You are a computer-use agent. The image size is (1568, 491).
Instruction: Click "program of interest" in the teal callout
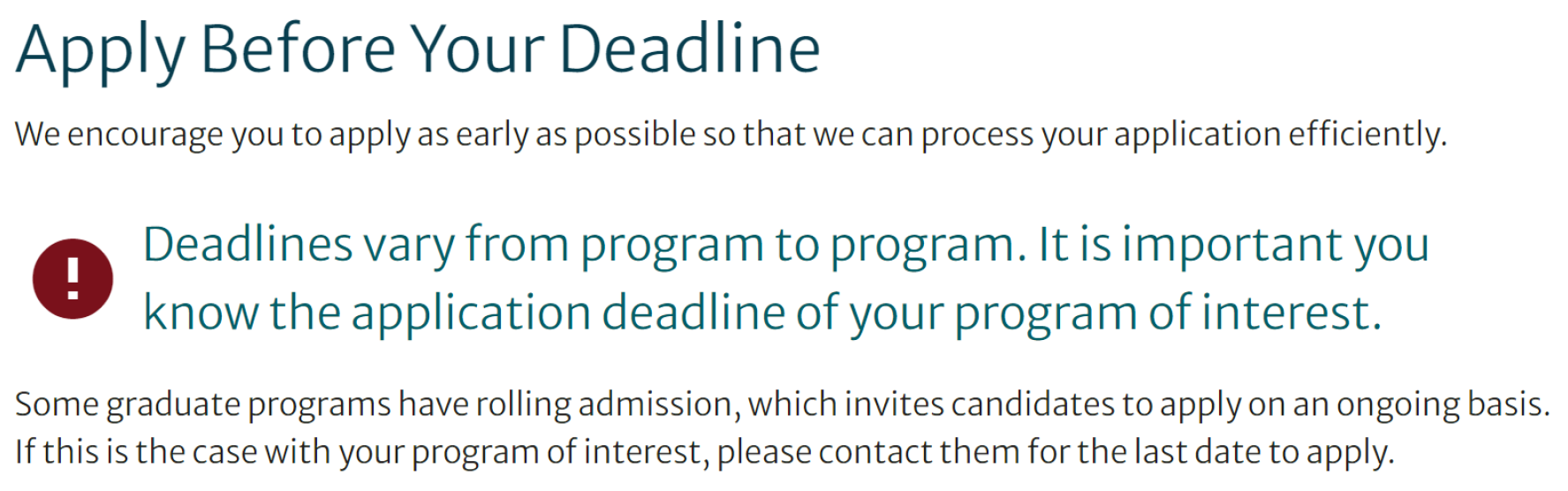[1166, 313]
